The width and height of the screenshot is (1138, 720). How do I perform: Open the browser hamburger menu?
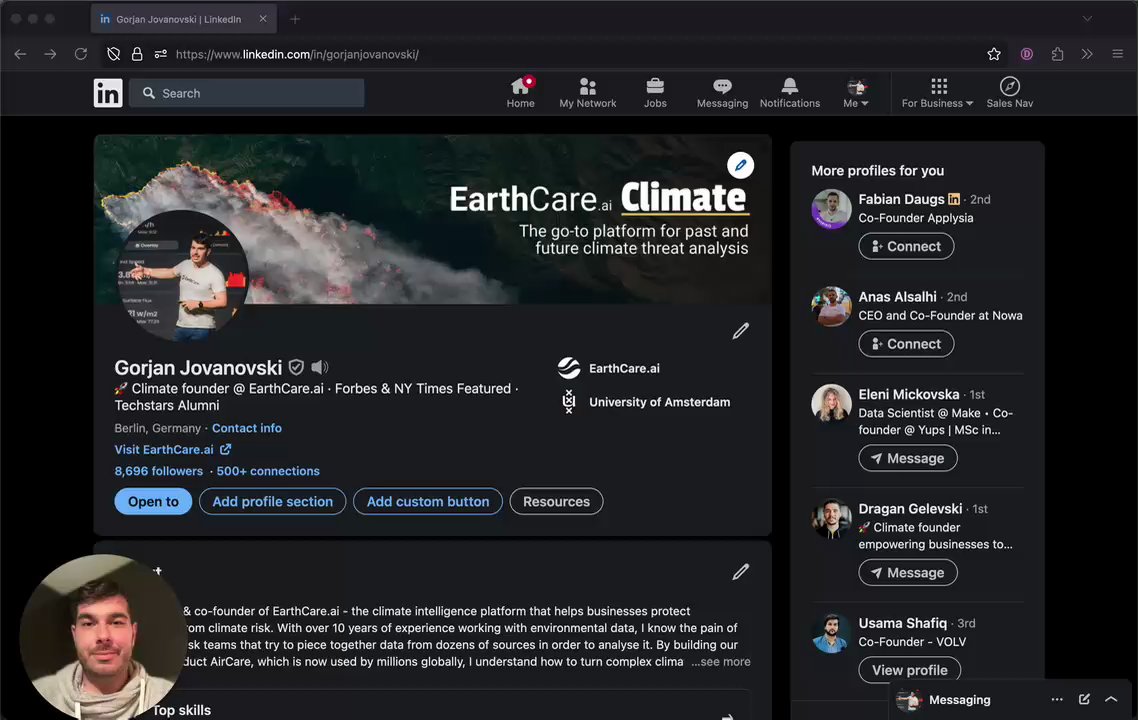pos(1118,54)
